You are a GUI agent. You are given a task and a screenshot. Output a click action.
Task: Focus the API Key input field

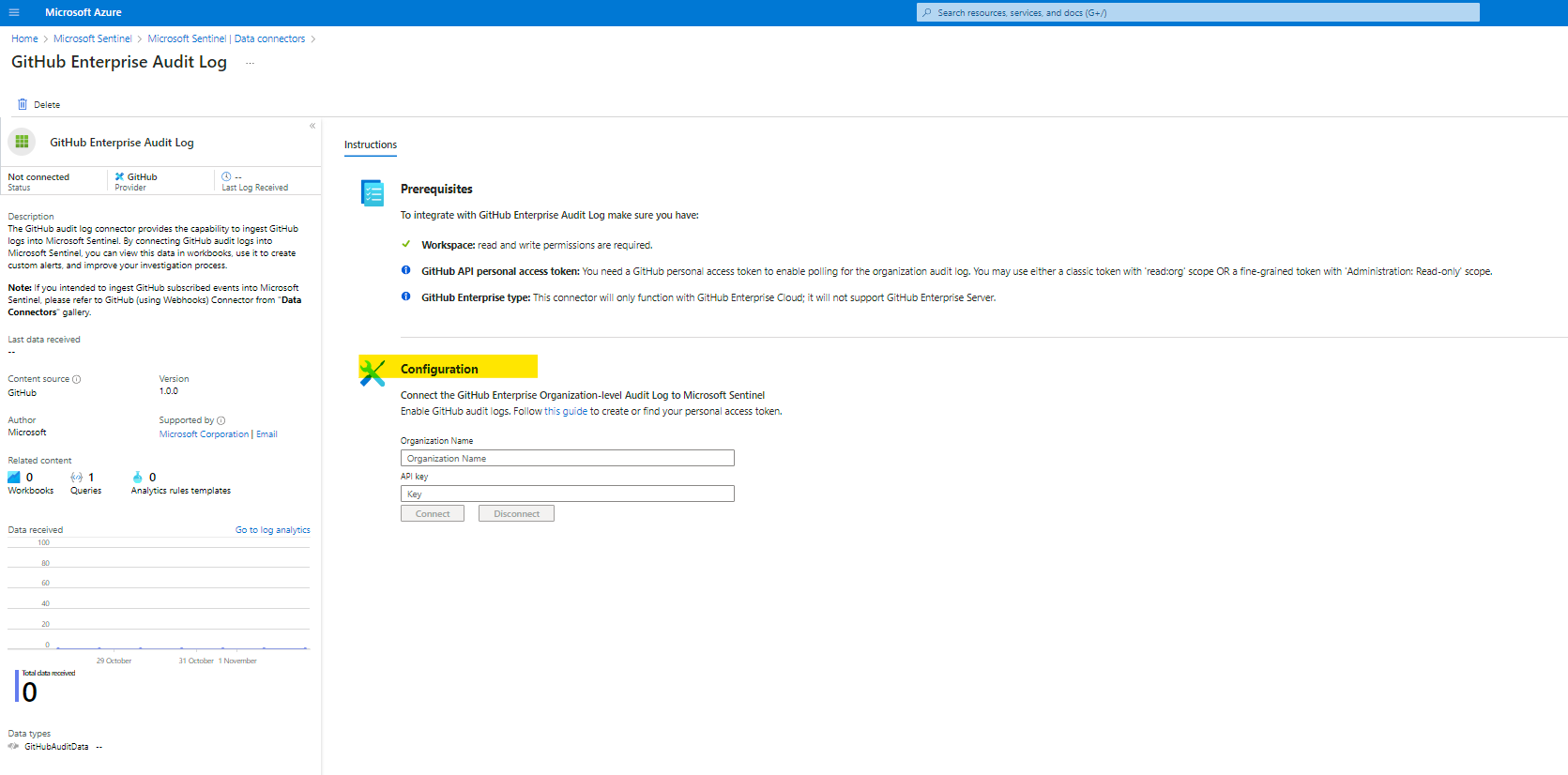[x=568, y=494]
